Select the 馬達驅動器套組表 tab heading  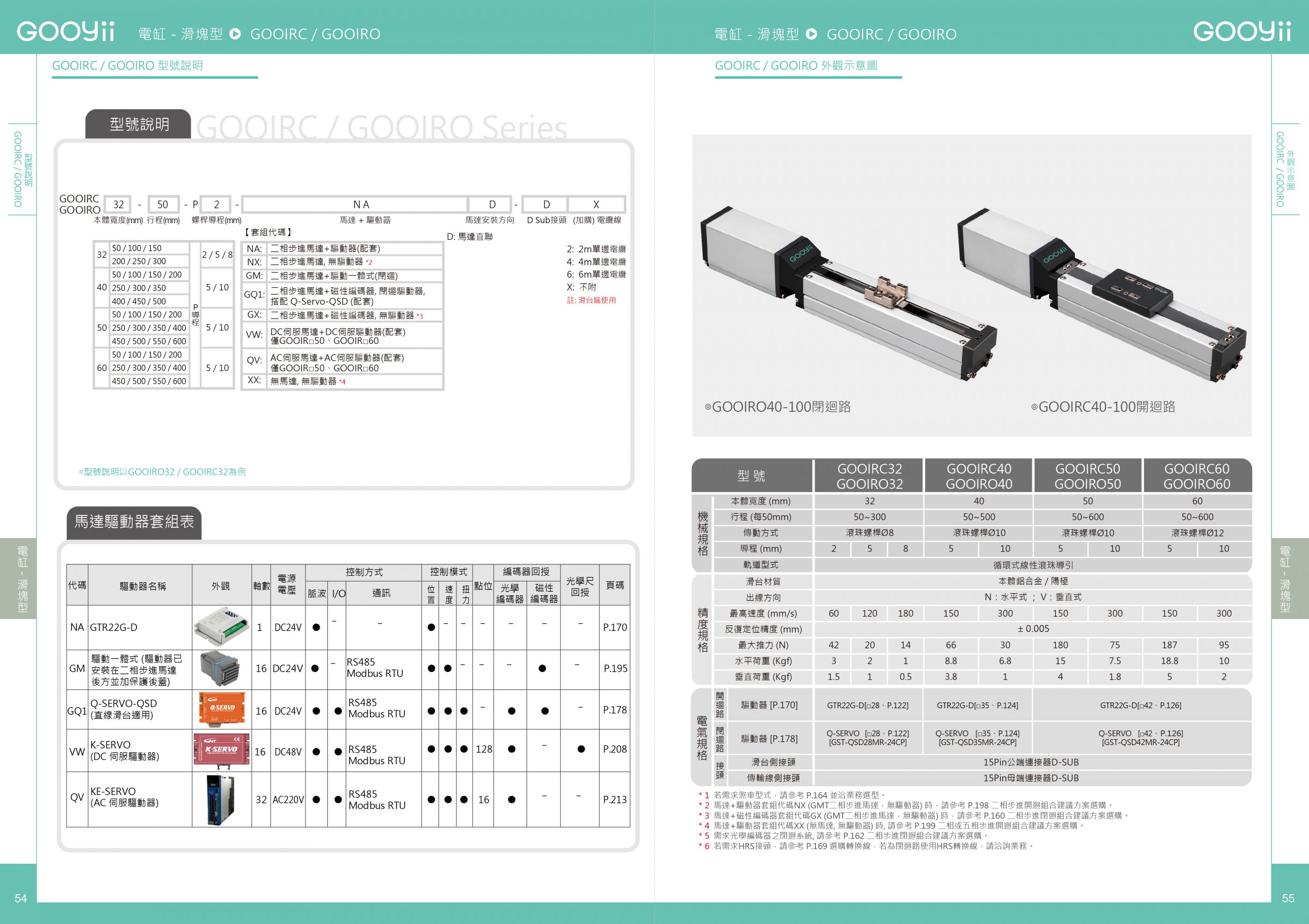tap(134, 522)
